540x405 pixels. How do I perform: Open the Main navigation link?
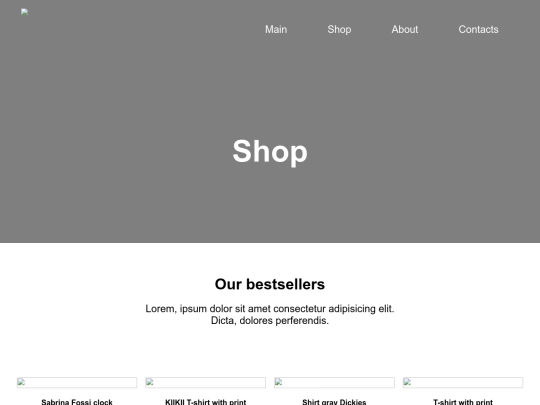tap(276, 30)
